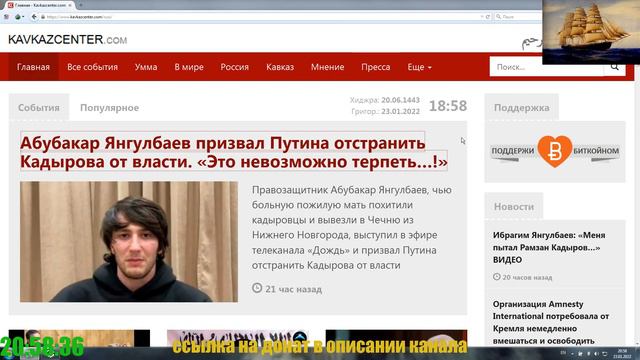Open the 'Умма' navigation item
The image size is (640, 360).
(146, 67)
